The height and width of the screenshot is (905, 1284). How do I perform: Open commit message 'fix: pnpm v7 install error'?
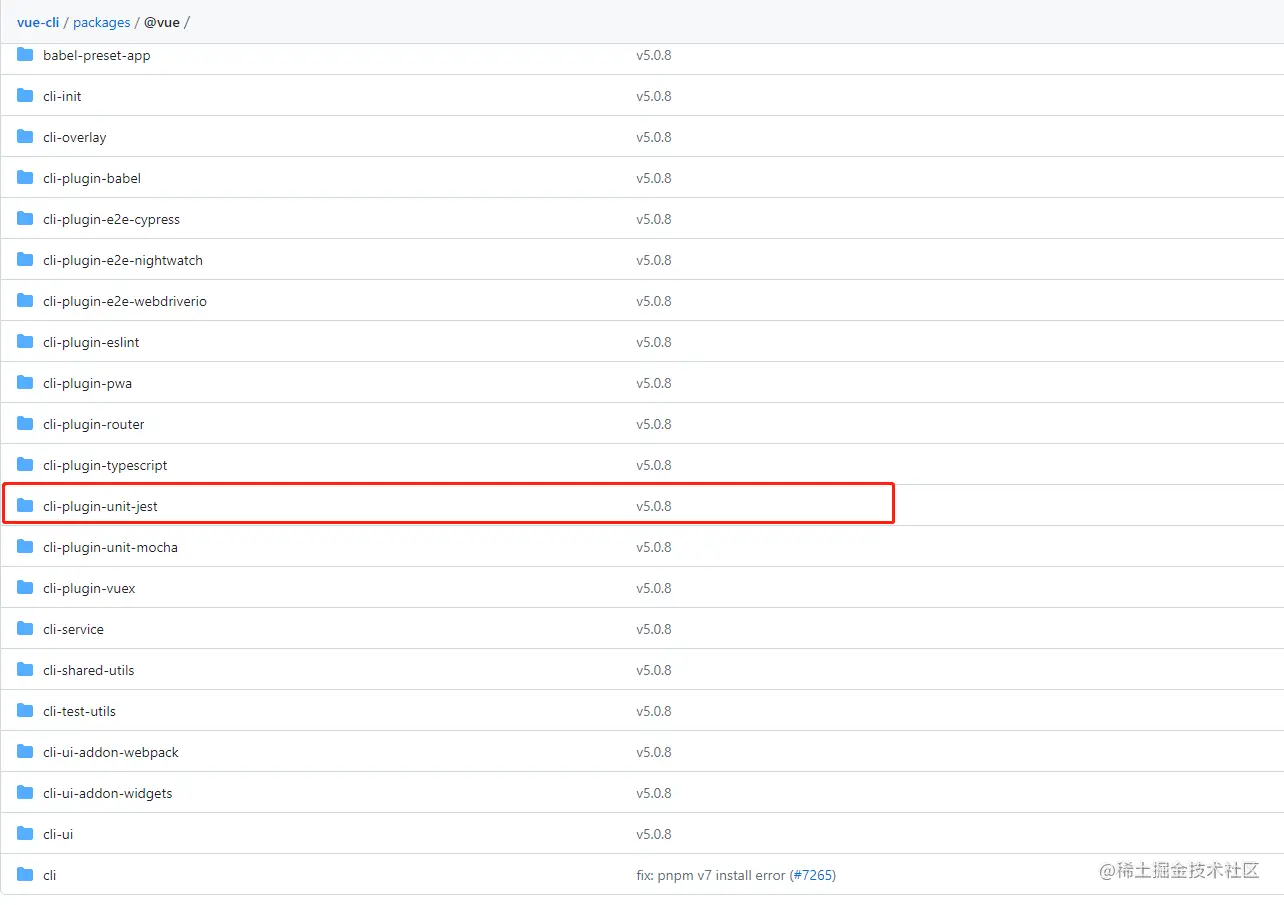tap(711, 876)
